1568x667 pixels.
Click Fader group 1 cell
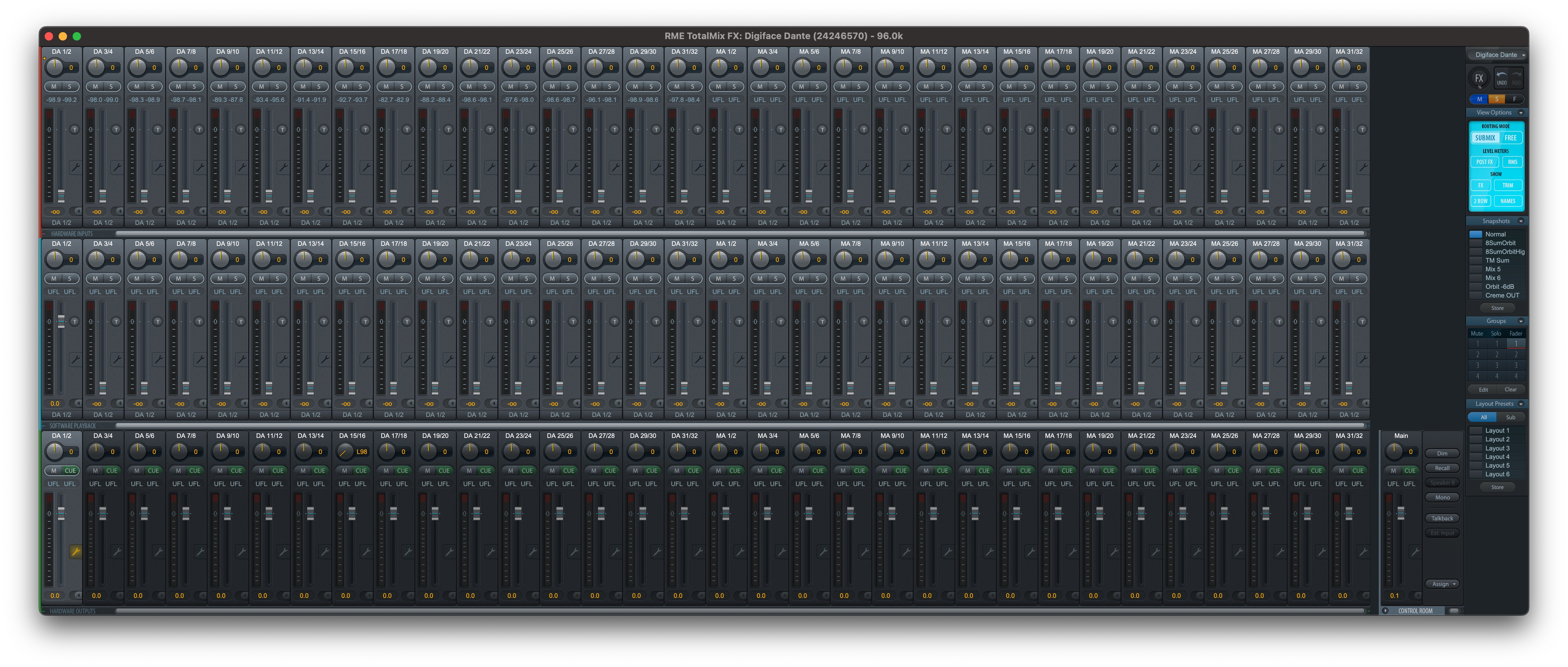click(x=1516, y=344)
